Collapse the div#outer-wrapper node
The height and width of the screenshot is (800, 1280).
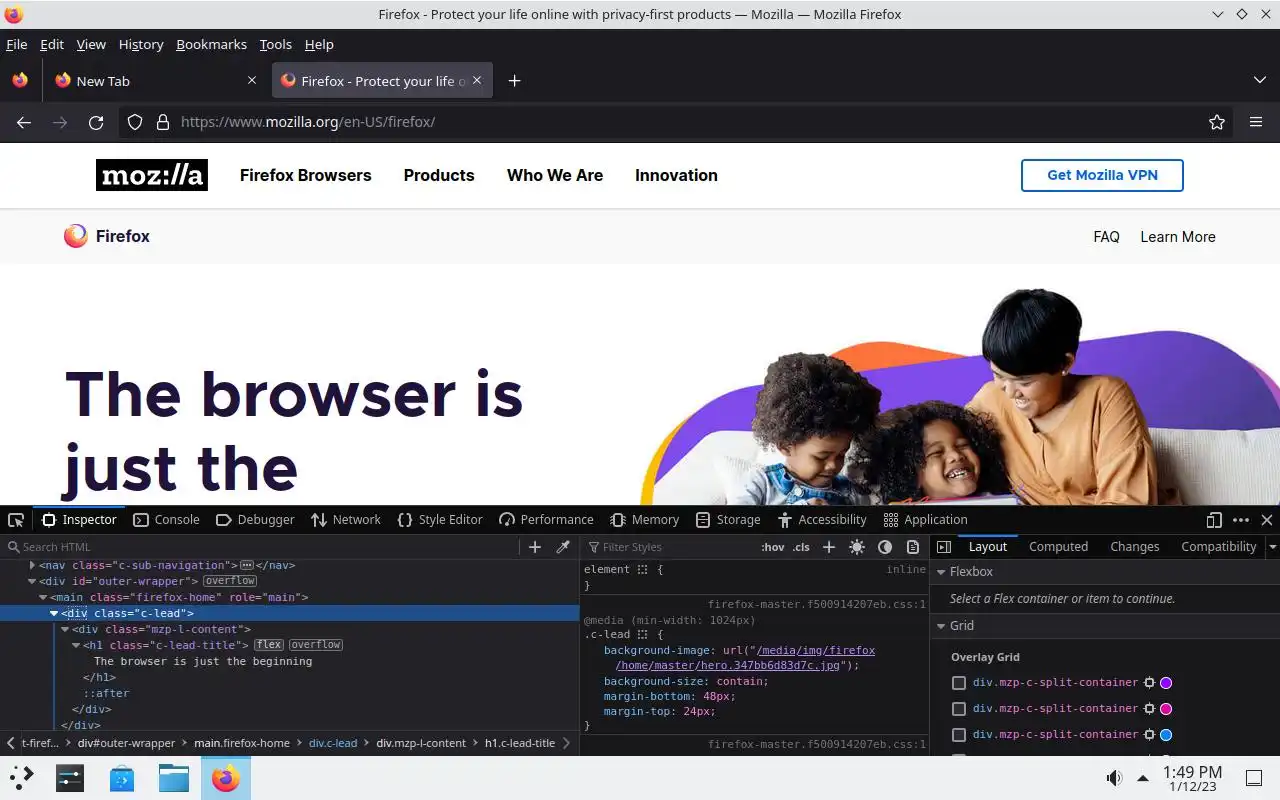coord(32,581)
